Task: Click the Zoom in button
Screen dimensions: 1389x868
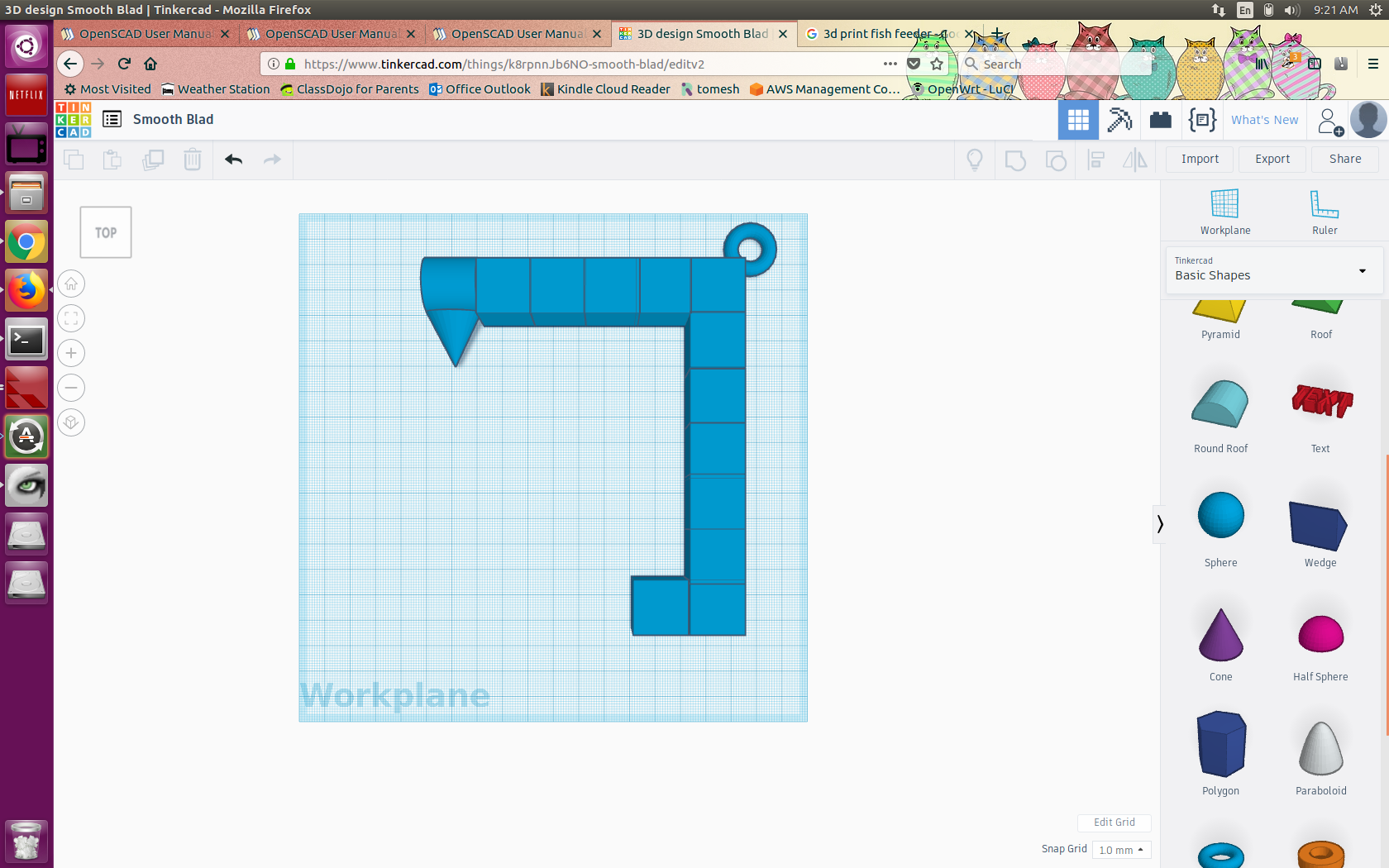Action: [71, 354]
